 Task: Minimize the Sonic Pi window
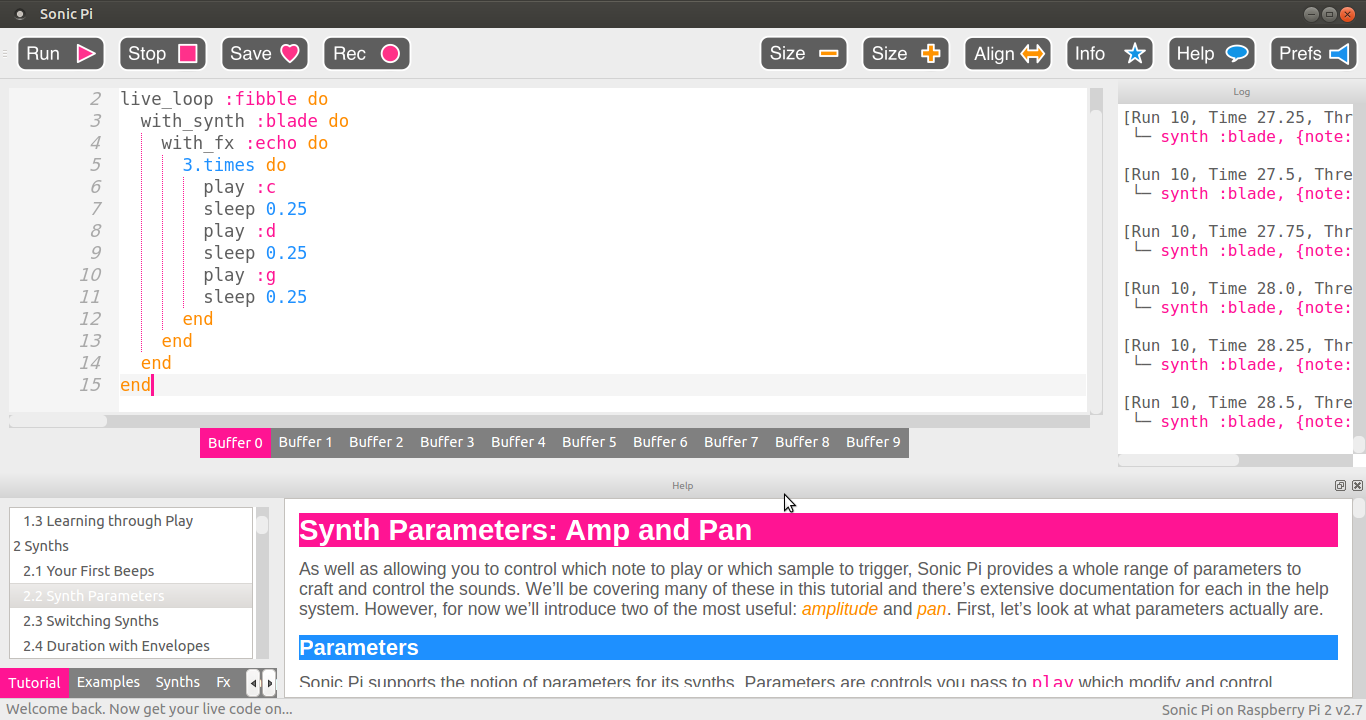click(x=1311, y=14)
